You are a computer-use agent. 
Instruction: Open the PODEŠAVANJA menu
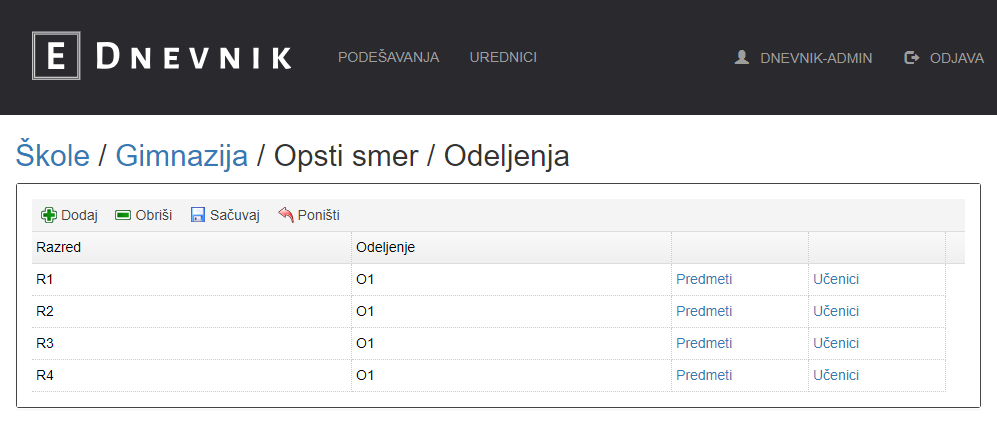(x=388, y=57)
